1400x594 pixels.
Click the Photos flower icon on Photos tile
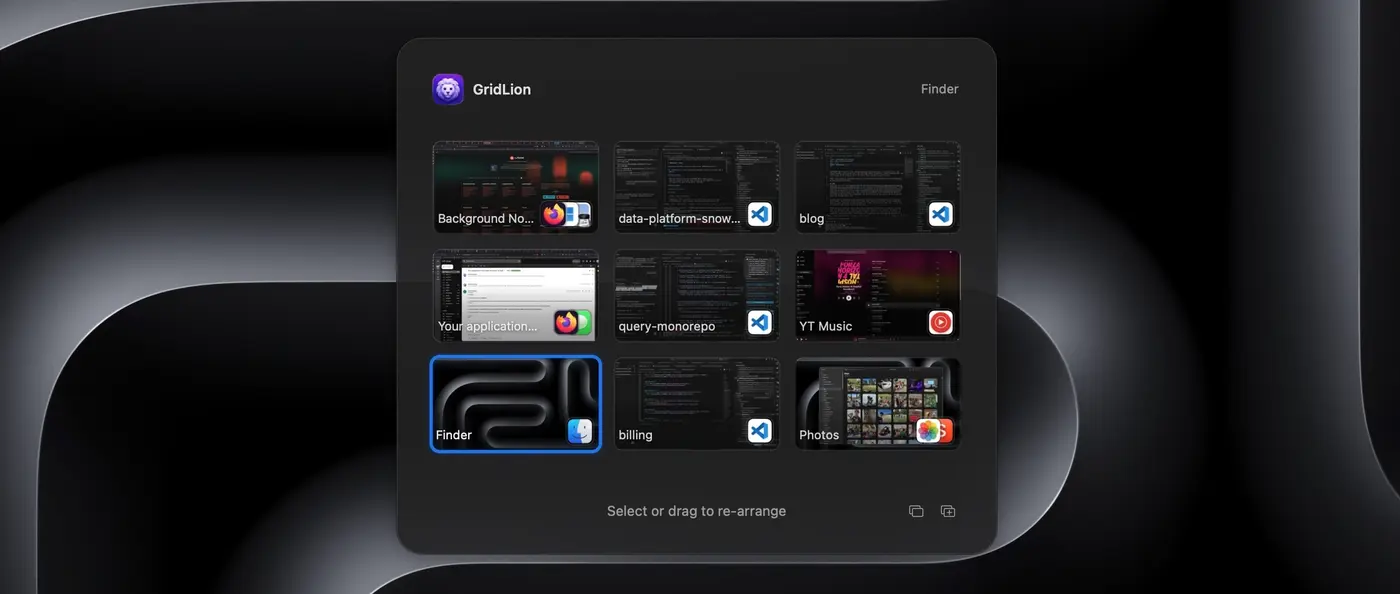(929, 431)
